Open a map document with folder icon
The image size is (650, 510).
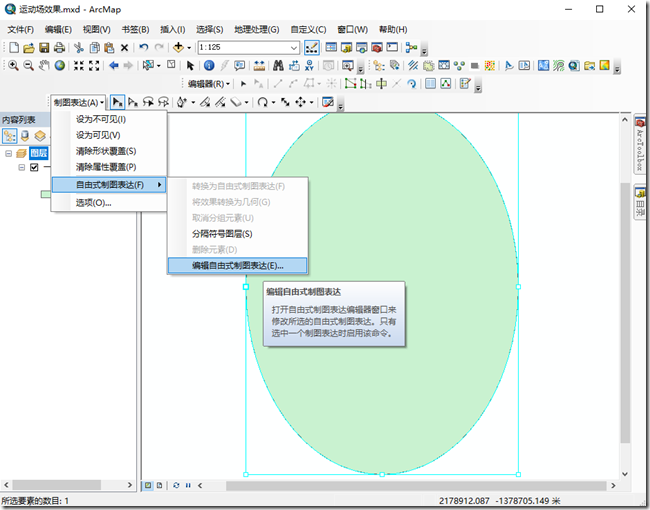point(29,48)
